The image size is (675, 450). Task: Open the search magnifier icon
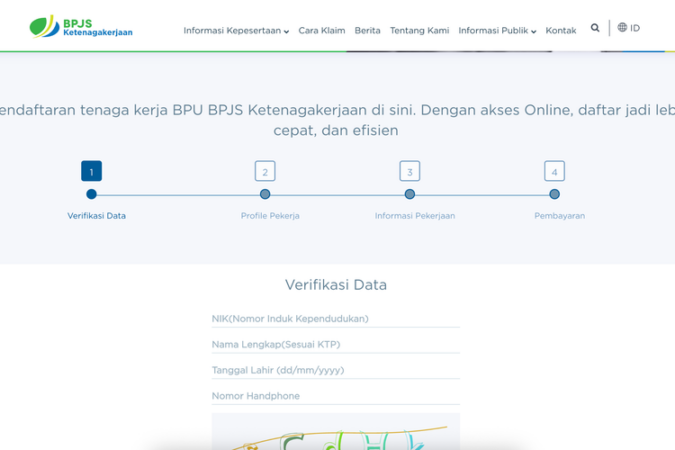click(x=595, y=28)
